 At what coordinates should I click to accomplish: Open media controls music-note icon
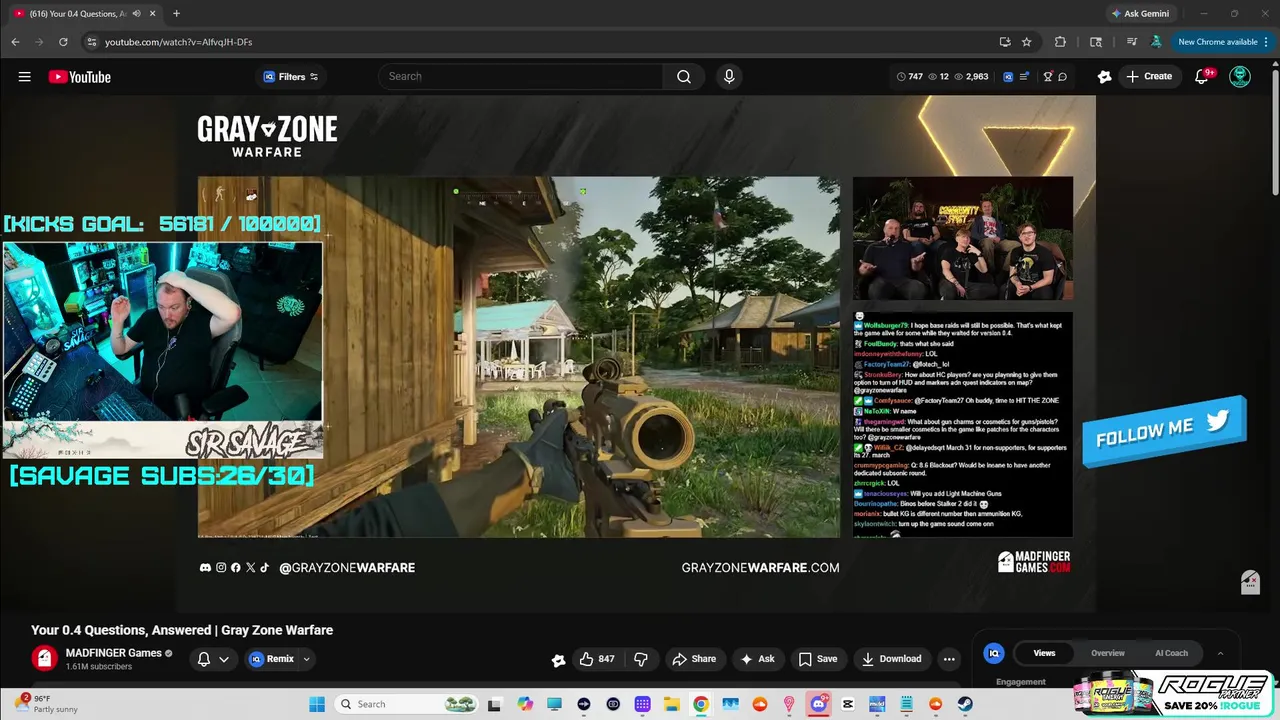1131,42
